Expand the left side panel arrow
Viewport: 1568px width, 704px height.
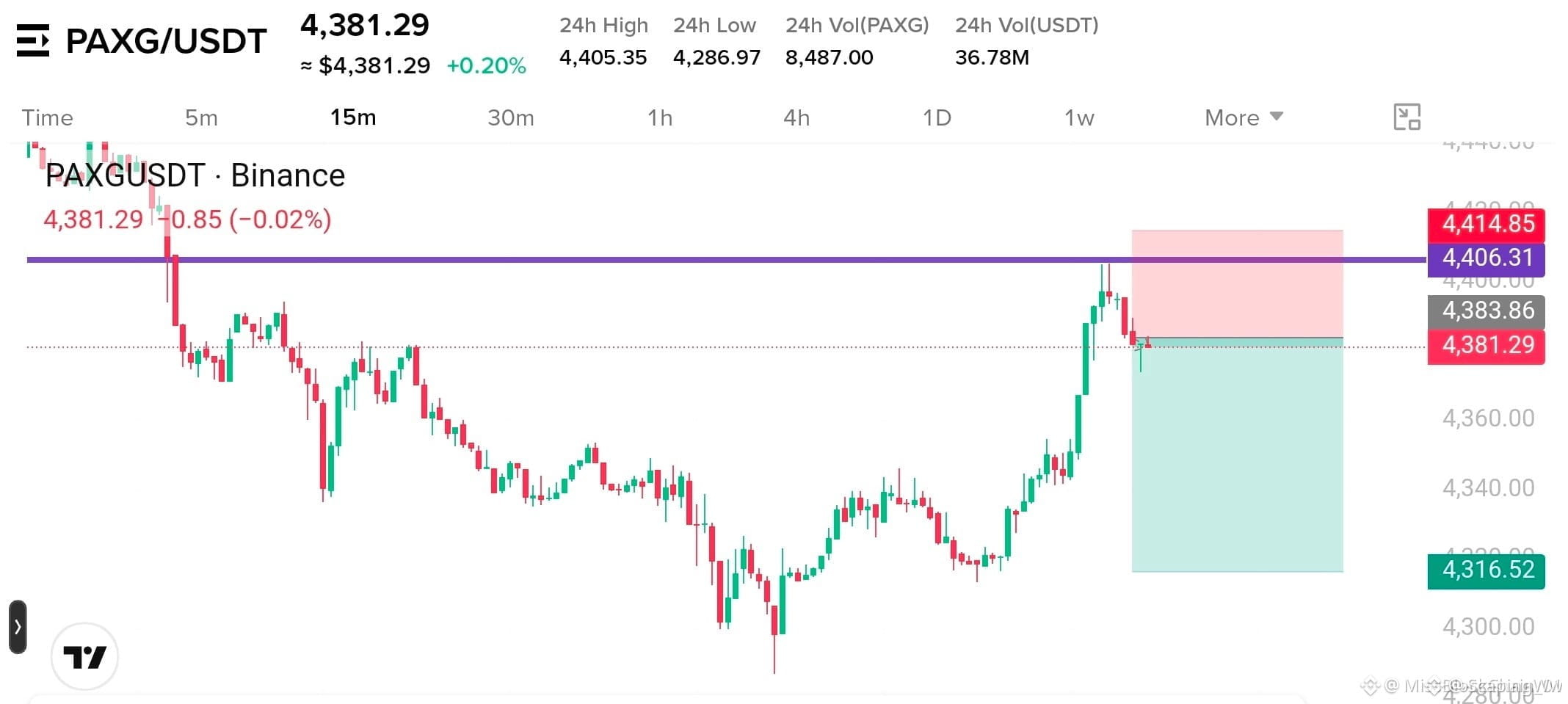click(x=18, y=627)
